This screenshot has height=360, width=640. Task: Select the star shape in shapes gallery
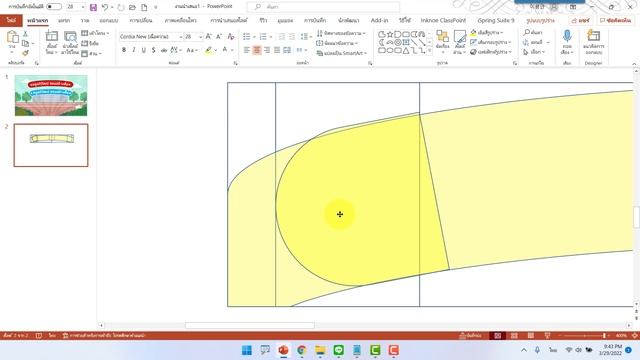click(x=390, y=34)
